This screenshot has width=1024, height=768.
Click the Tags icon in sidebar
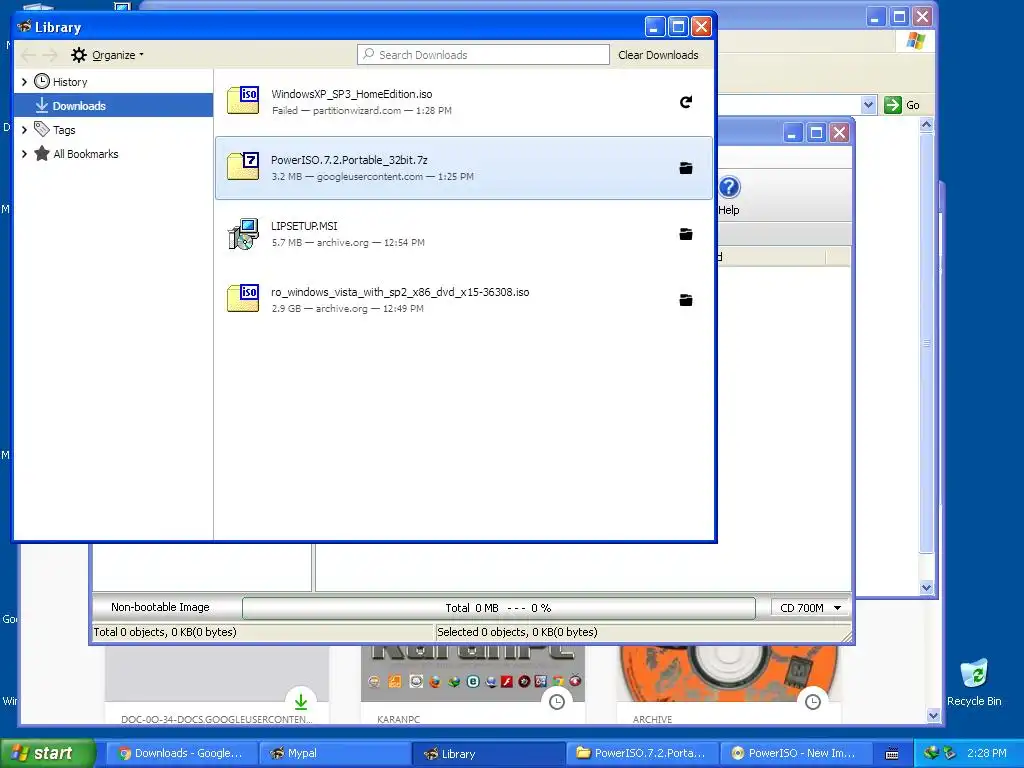[x=42, y=129]
